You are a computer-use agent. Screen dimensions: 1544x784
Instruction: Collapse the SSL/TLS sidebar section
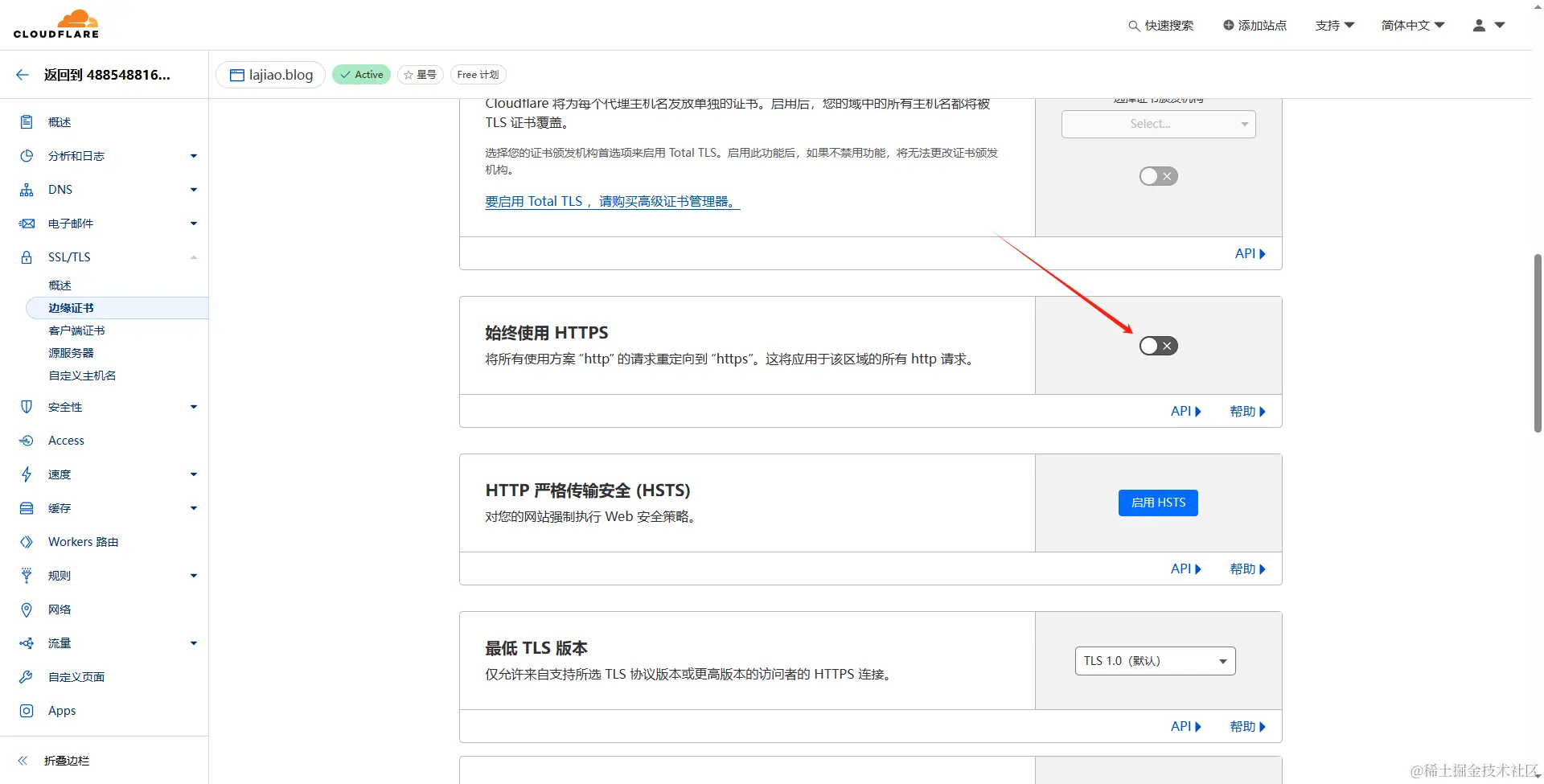coord(194,257)
